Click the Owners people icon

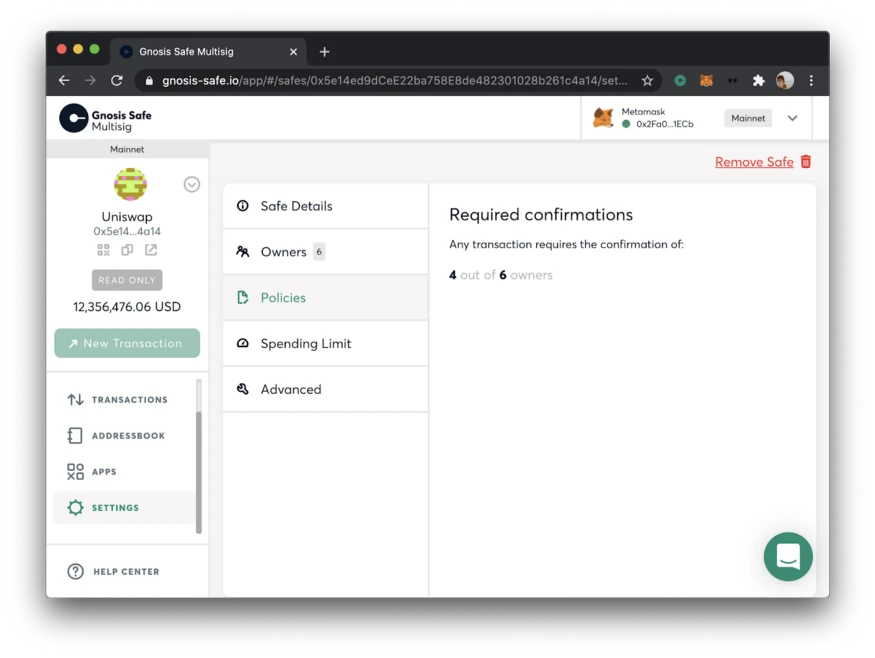tap(243, 252)
